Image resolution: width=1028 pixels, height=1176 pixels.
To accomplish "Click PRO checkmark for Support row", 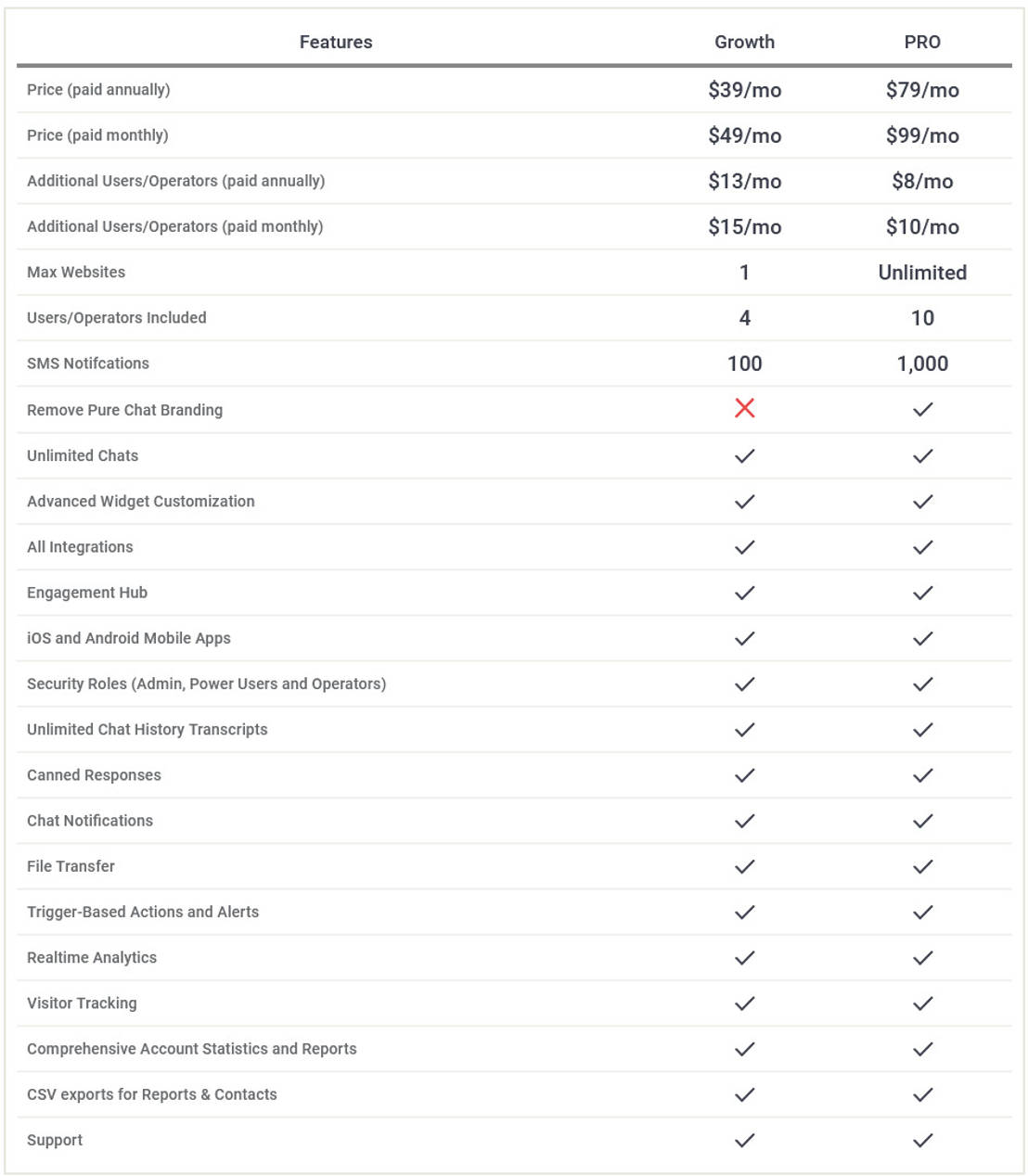I will click(x=922, y=1141).
